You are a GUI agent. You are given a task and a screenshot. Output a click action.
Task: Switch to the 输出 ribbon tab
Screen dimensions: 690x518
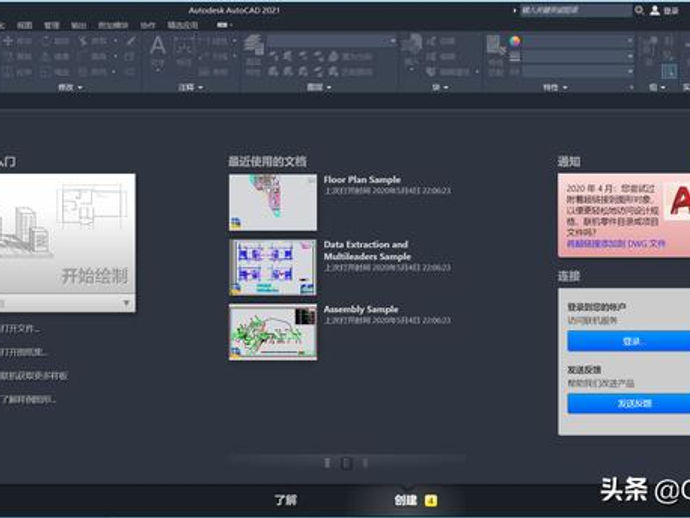coord(78,25)
